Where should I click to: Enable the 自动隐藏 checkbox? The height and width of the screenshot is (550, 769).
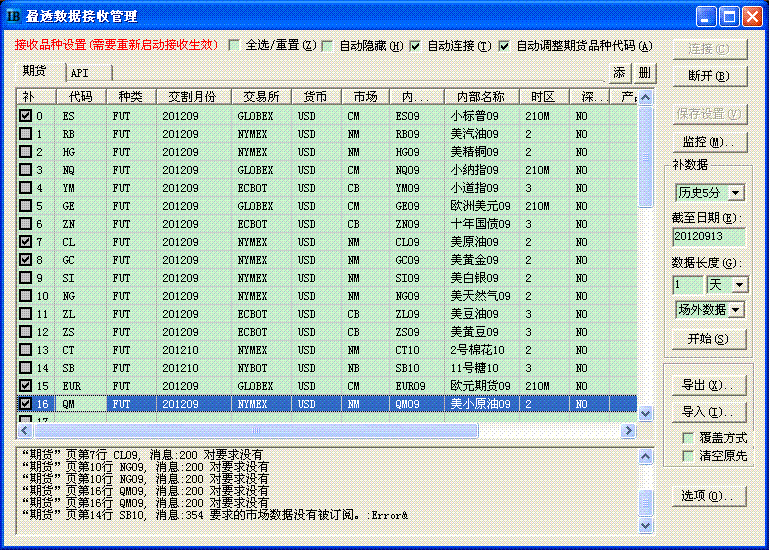[x=328, y=46]
